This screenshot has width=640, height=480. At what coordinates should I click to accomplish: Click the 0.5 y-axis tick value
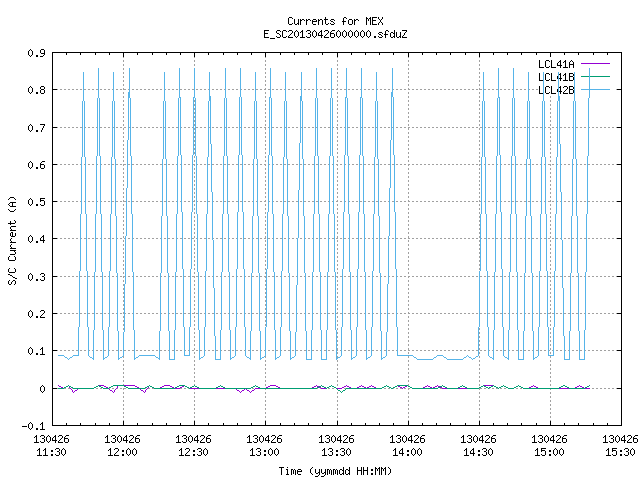pyautogui.click(x=36, y=202)
